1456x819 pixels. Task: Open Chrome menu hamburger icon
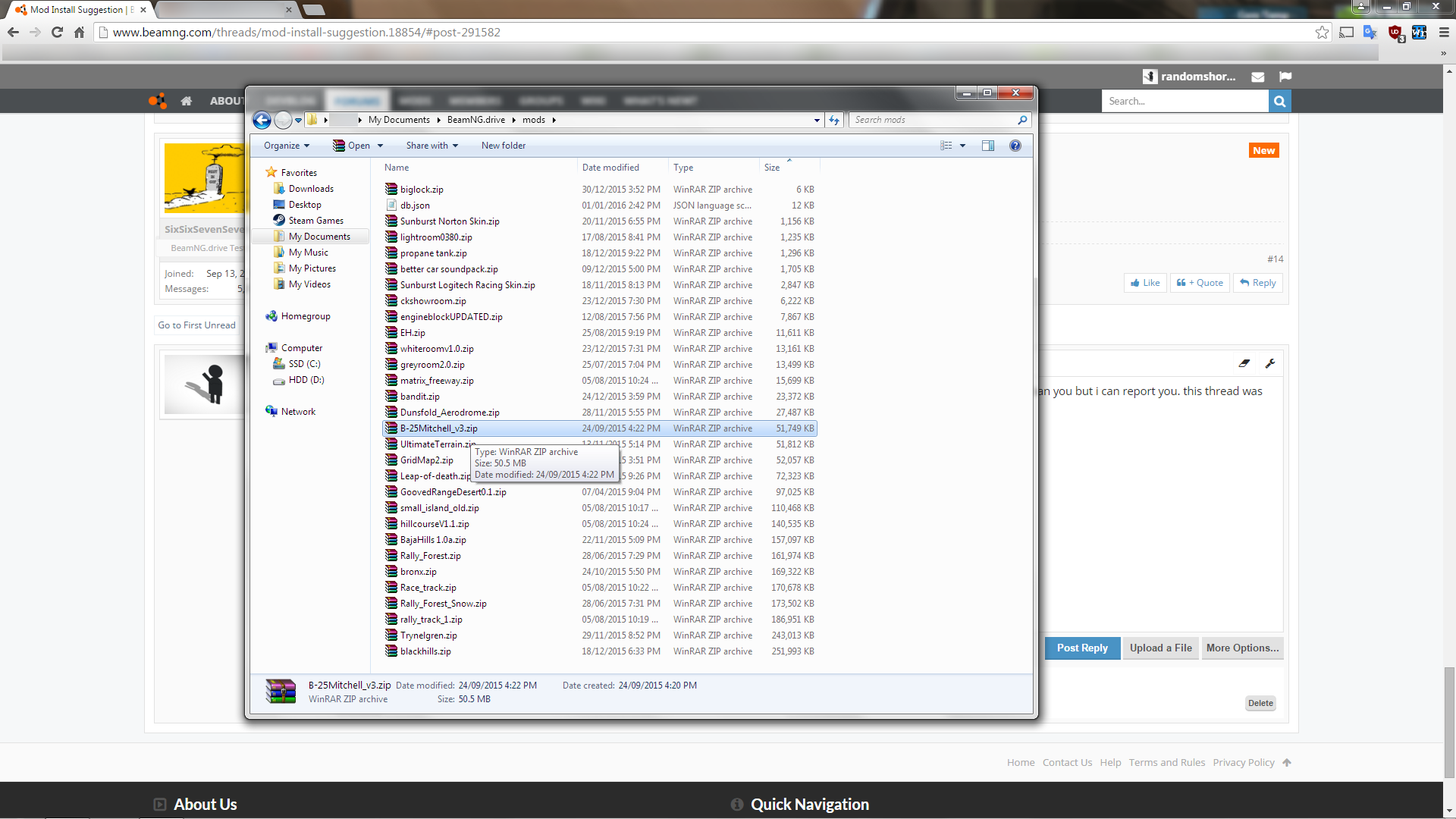pyautogui.click(x=1444, y=32)
